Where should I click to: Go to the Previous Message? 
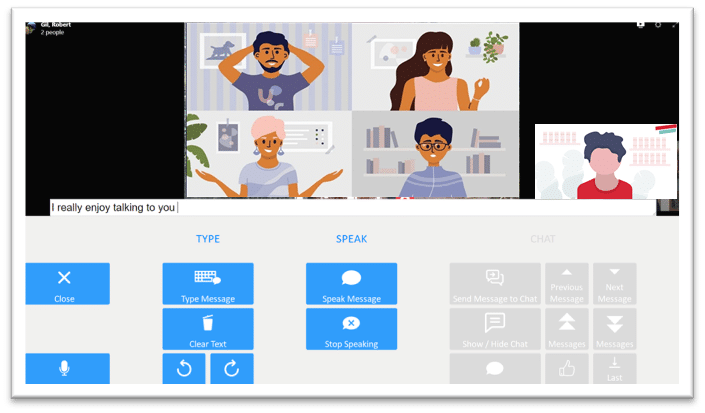point(566,284)
